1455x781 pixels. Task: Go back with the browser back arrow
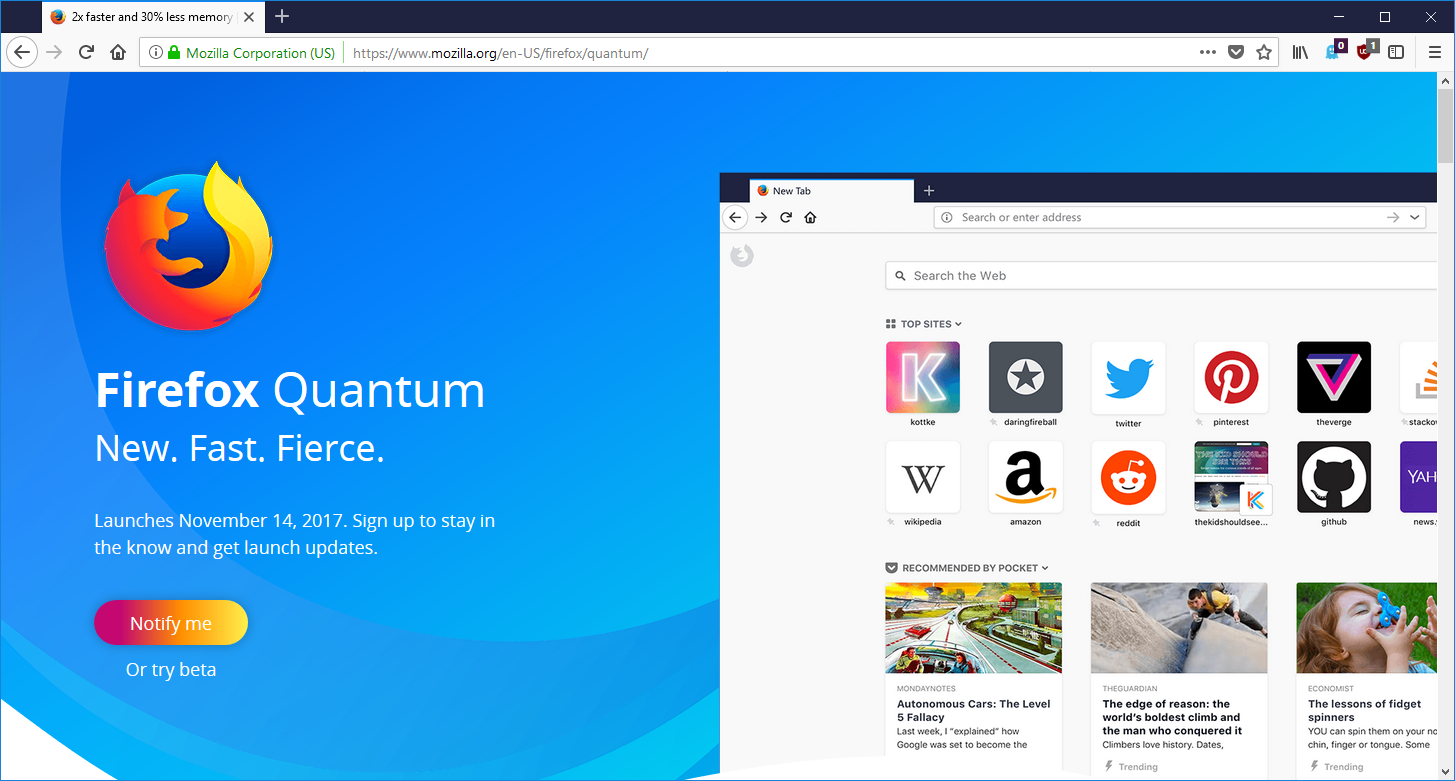click(22, 53)
